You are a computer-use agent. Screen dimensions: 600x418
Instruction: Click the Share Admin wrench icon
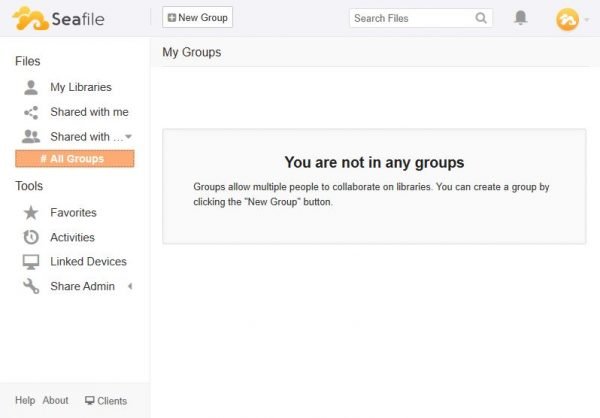pos(31,286)
